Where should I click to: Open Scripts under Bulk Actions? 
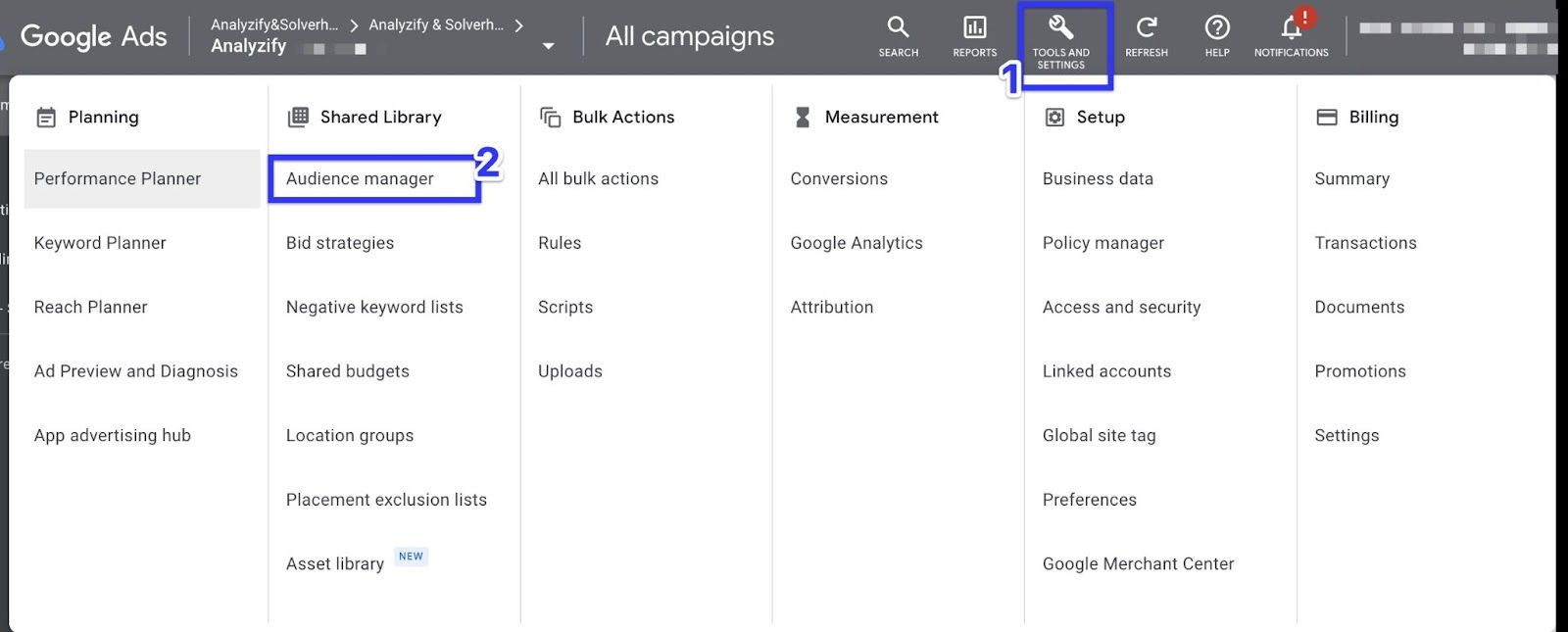coord(565,307)
